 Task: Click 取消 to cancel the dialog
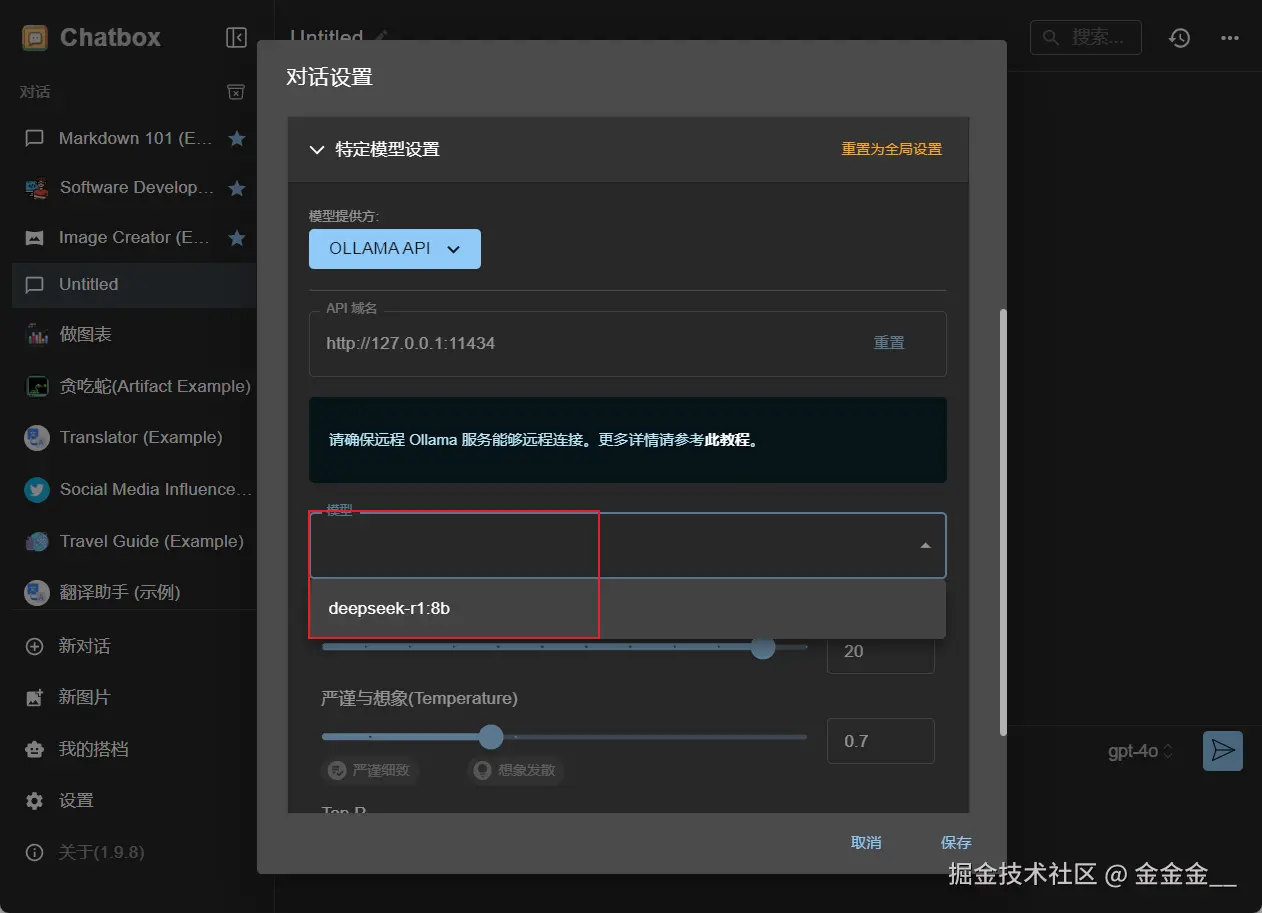[x=866, y=842]
